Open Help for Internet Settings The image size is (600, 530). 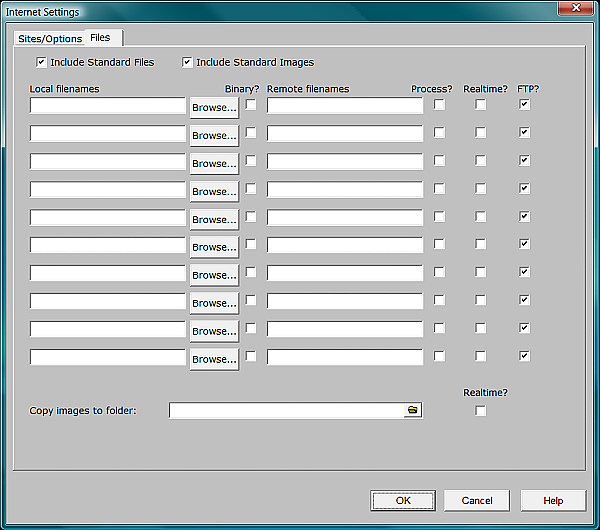(x=553, y=500)
